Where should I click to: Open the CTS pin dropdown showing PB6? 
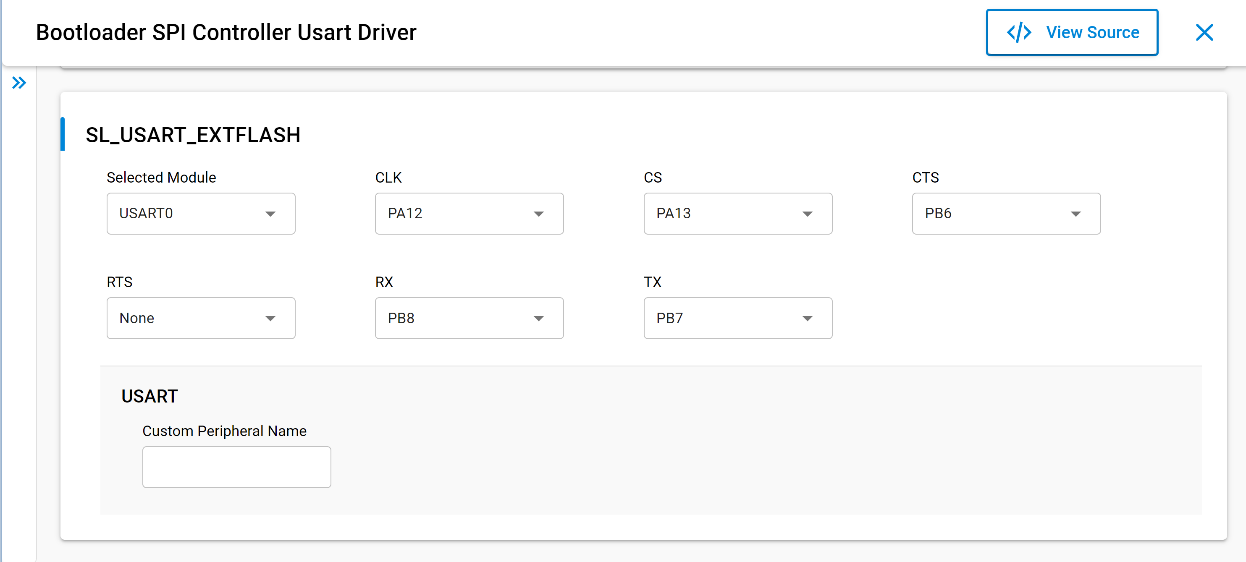[1006, 214]
